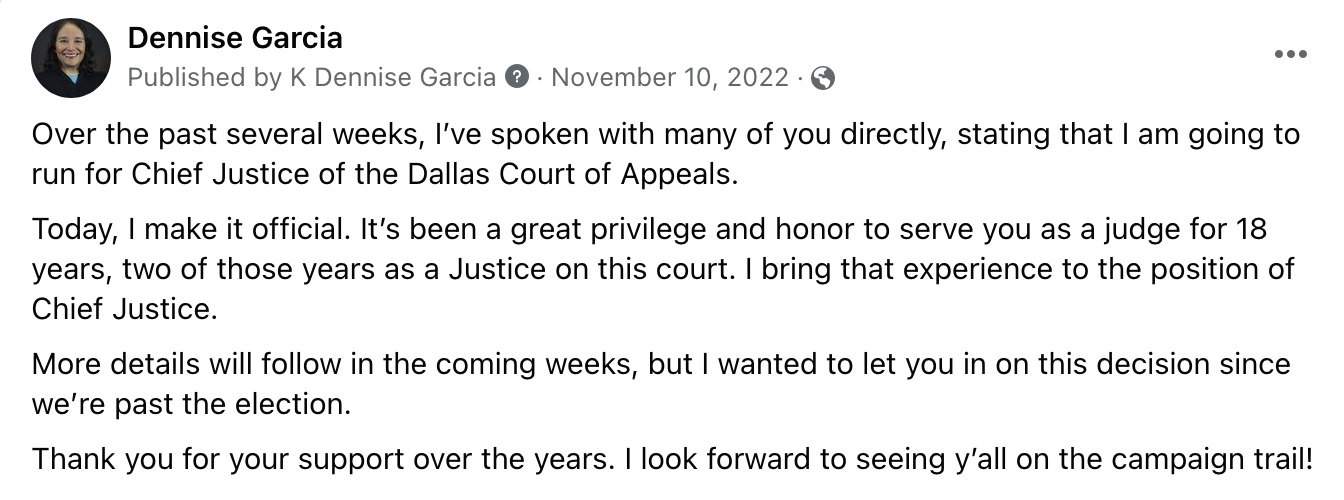The image size is (1344, 500).
Task: Click the line 'we're past the election.'
Action: (194, 404)
